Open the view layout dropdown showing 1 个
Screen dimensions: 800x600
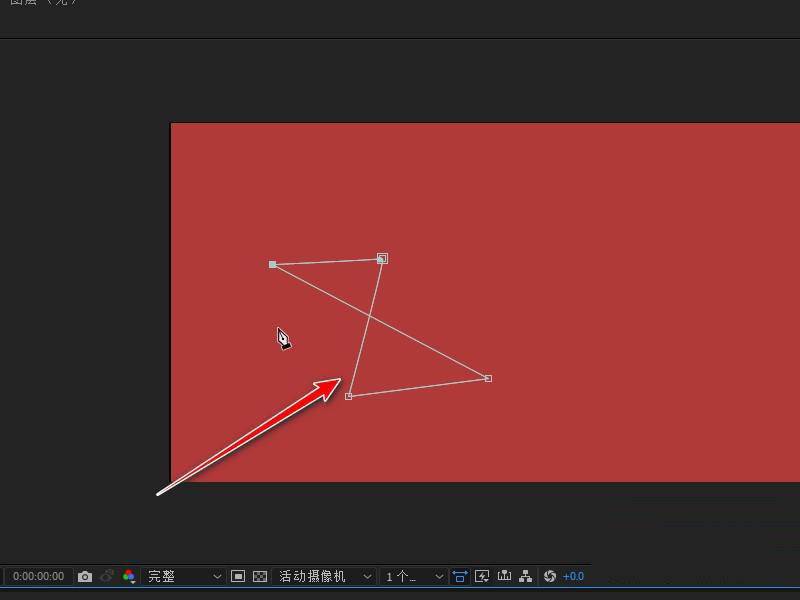point(413,577)
